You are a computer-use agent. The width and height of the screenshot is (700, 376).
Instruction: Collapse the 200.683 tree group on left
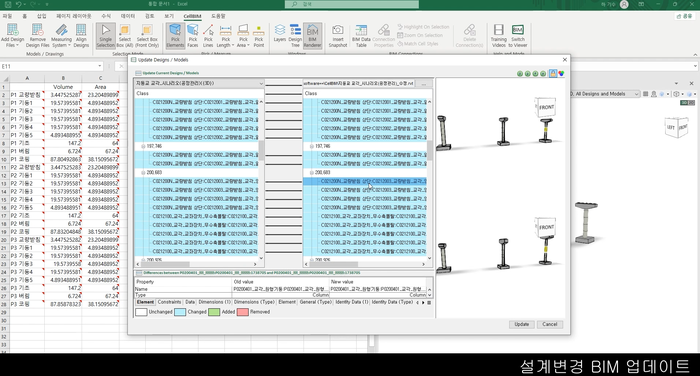tap(143, 172)
